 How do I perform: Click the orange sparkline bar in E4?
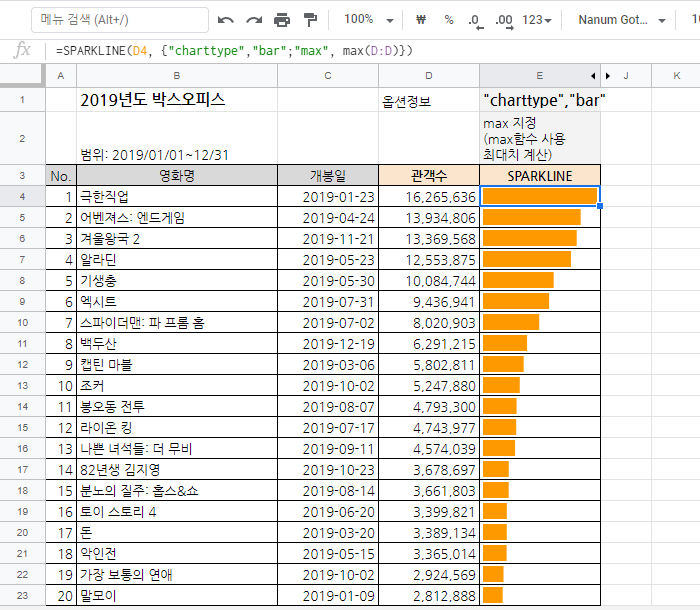[x=539, y=196]
